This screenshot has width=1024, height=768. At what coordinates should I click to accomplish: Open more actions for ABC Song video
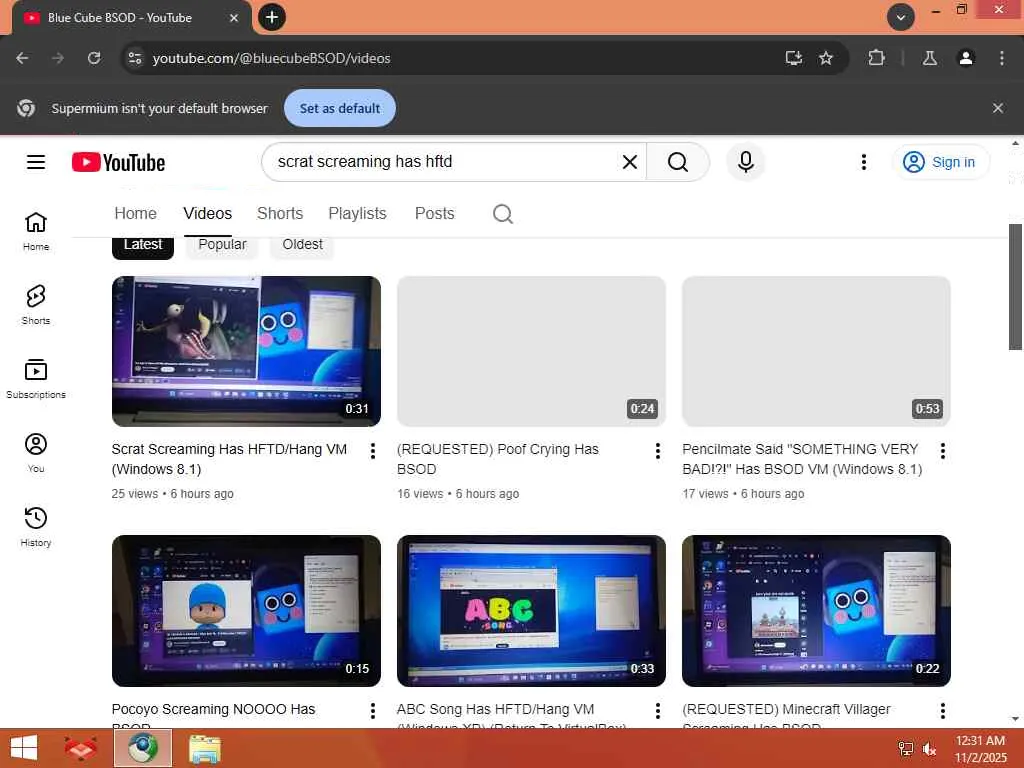coord(658,711)
